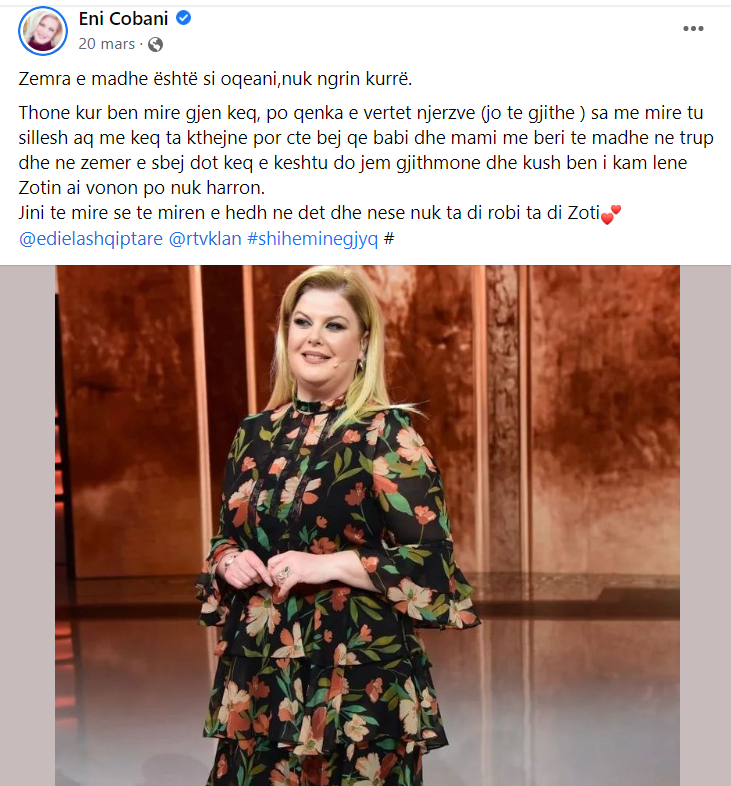Click the blue verified badge
Viewport: 731px width, 786px height.
tap(184, 19)
